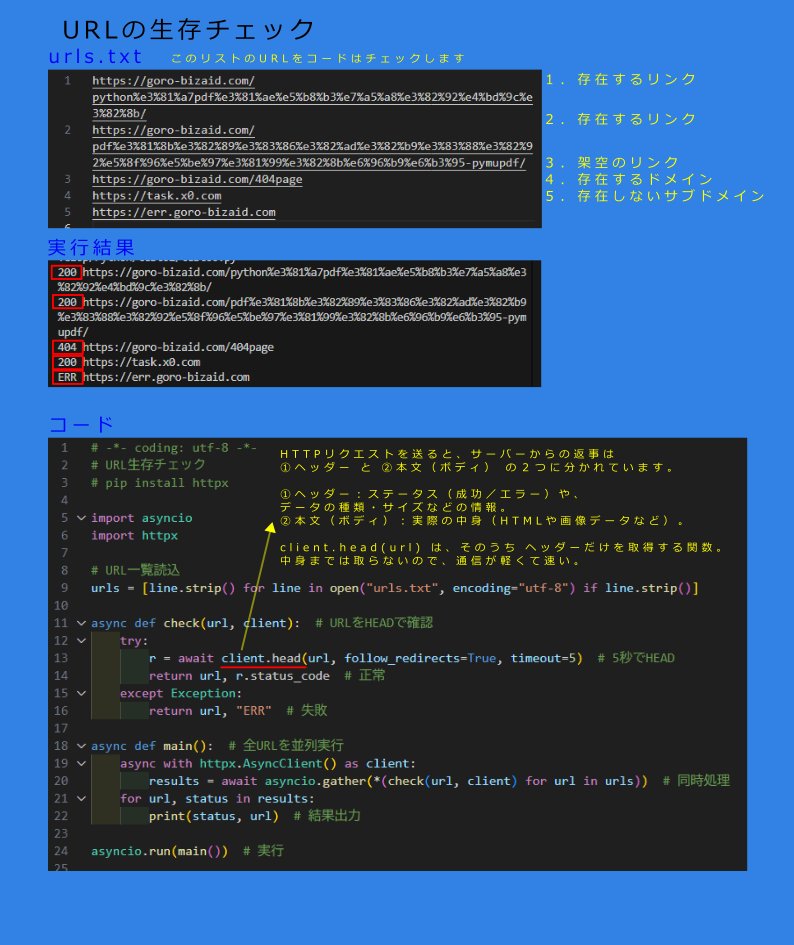Open the goro-bizaid.com/404page link in urls.txt
Viewport: 794px width, 945px height.
tap(197, 179)
